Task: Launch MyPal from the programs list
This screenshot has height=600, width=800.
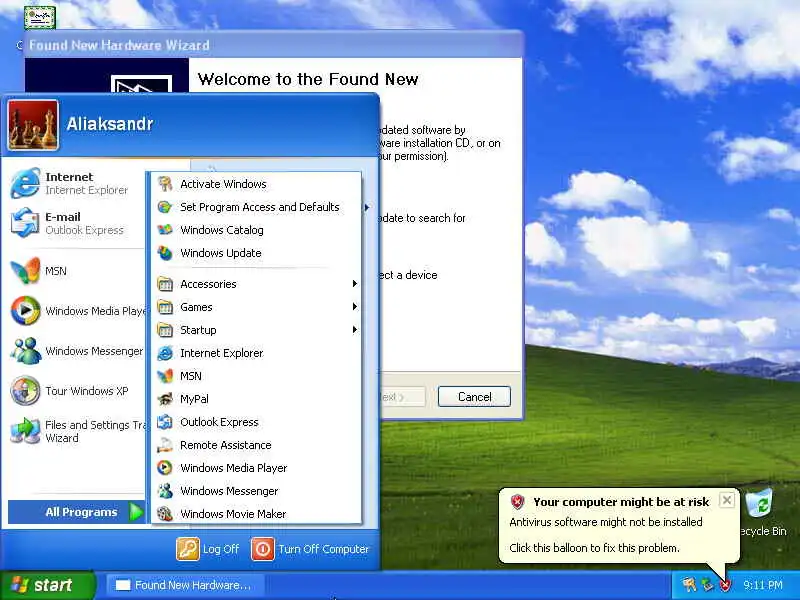Action: click(256, 399)
